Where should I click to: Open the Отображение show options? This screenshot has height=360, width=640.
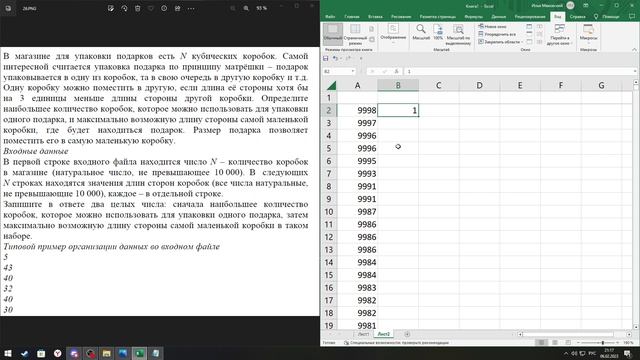coord(393,33)
